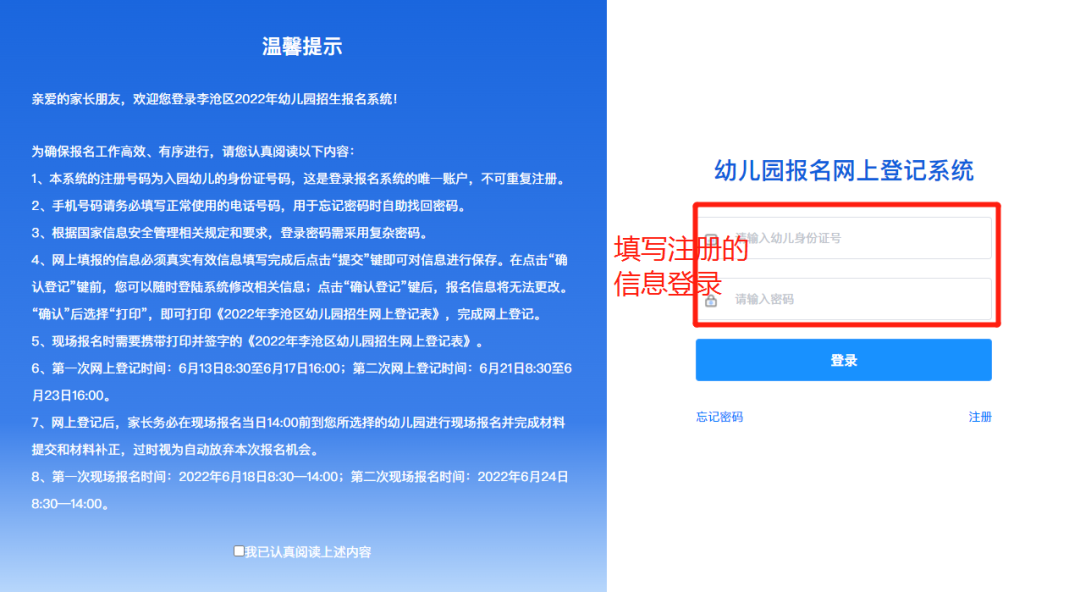Screen dimensions: 1080x592
Task: Click the red 填写注册的信息登录 annotation
Action: click(x=681, y=266)
